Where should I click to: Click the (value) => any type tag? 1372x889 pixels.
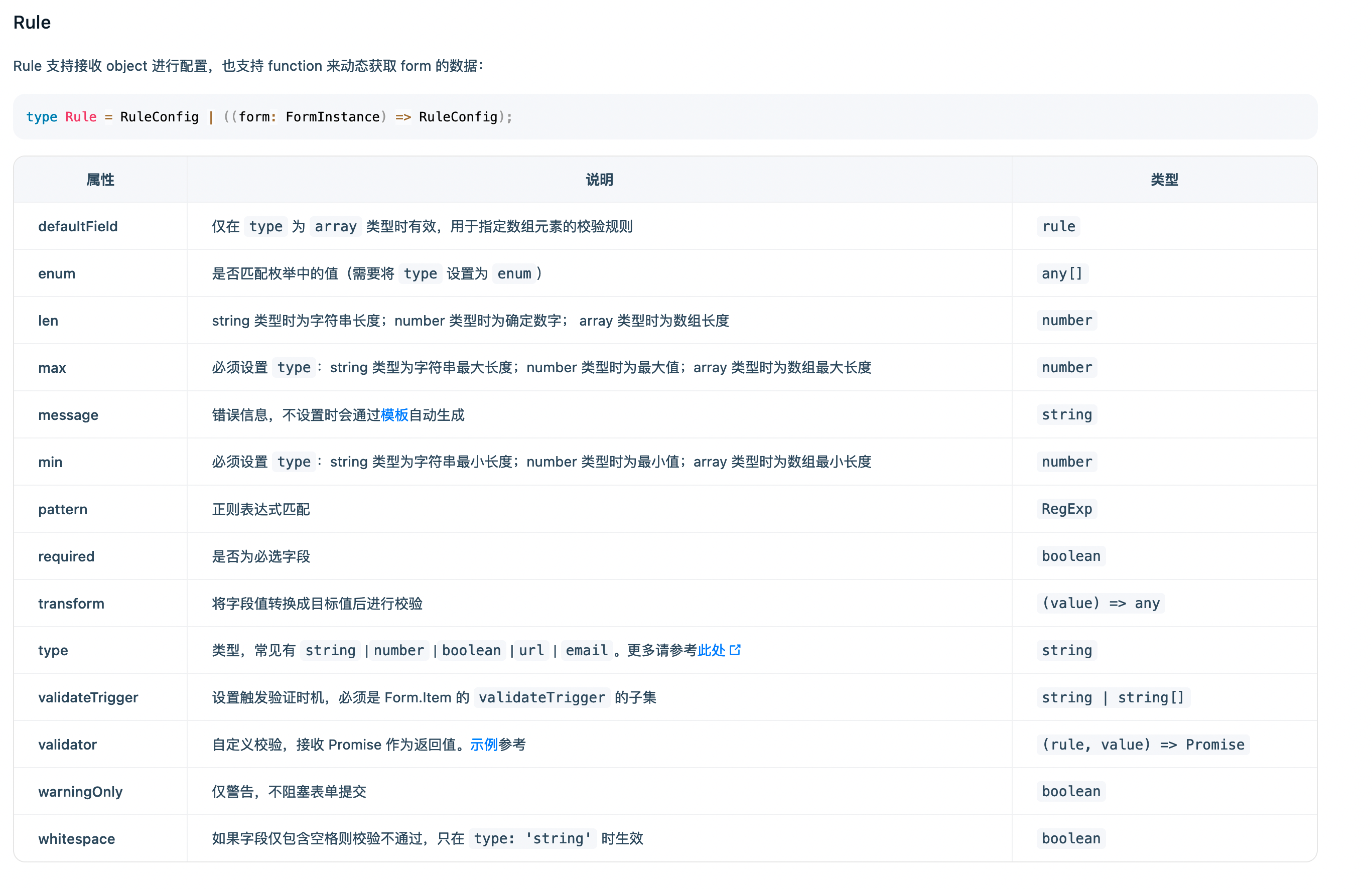[x=1100, y=603]
